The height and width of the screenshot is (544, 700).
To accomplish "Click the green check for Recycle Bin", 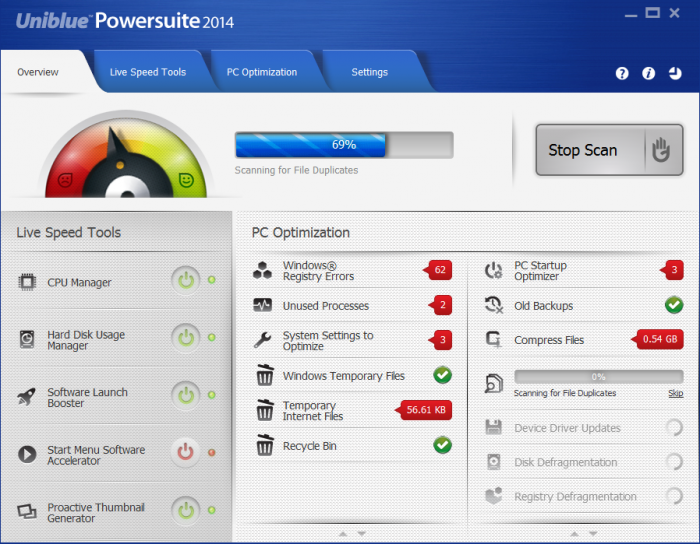I will (442, 445).
